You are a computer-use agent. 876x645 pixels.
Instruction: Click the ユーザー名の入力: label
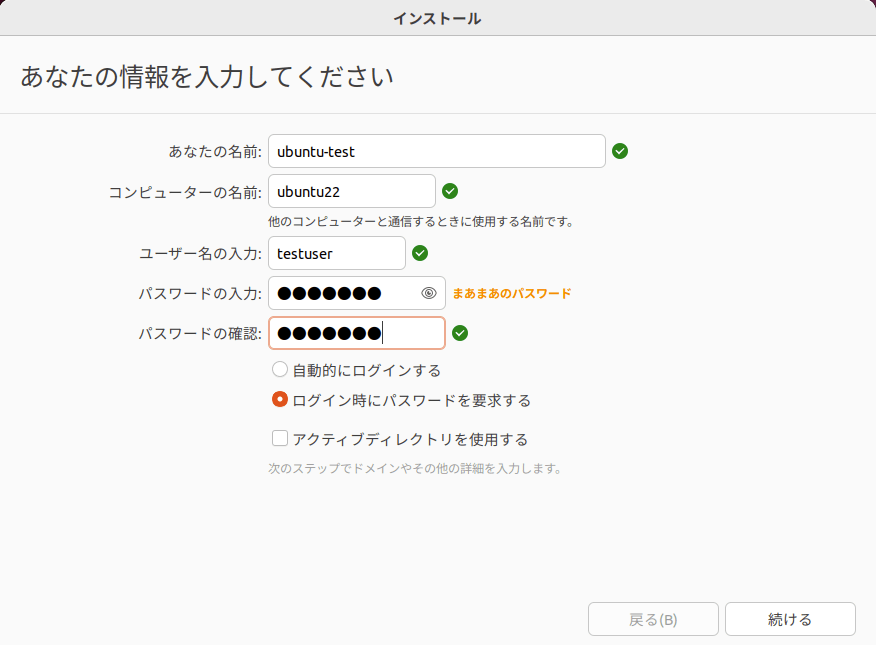click(x=200, y=254)
